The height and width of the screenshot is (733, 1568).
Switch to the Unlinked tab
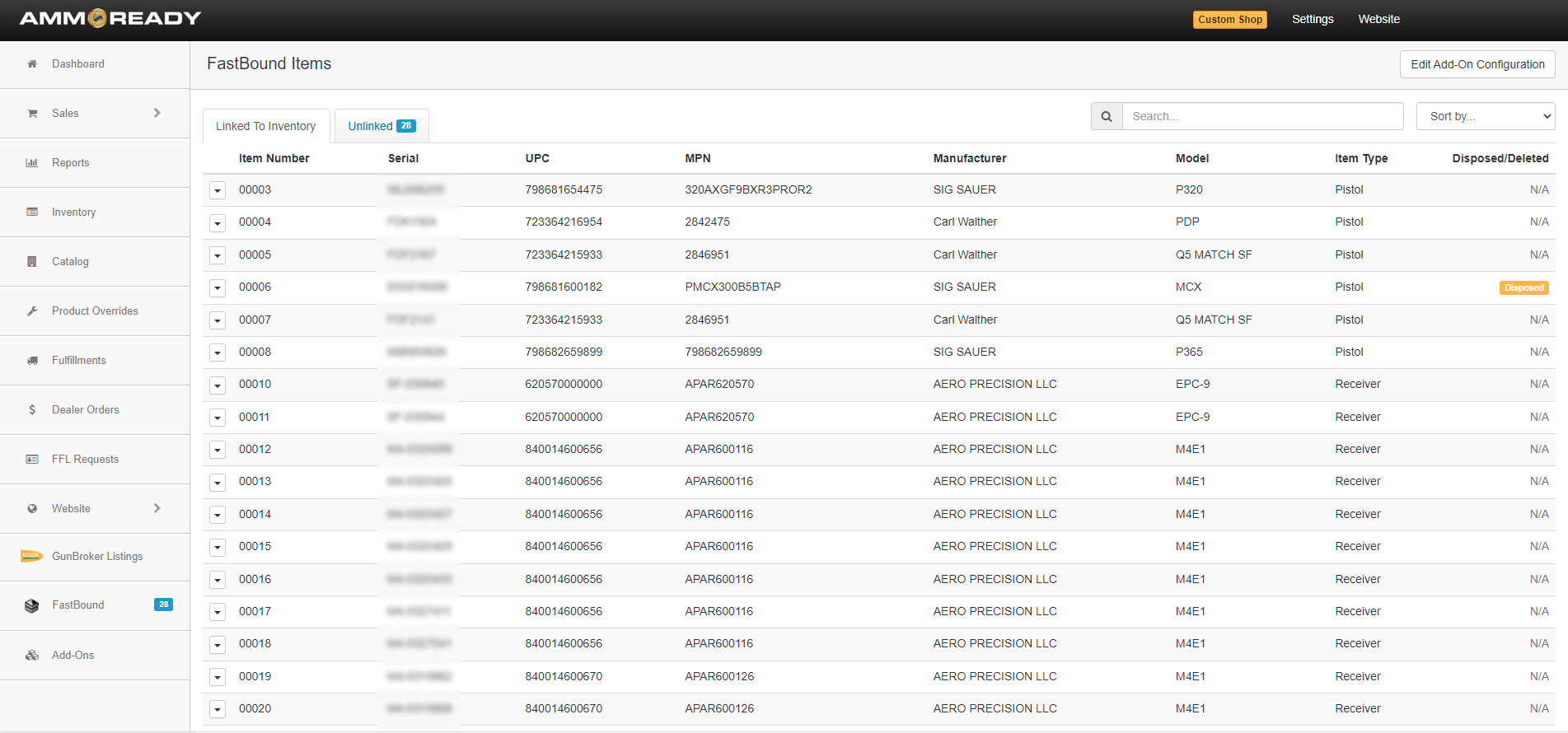point(381,126)
